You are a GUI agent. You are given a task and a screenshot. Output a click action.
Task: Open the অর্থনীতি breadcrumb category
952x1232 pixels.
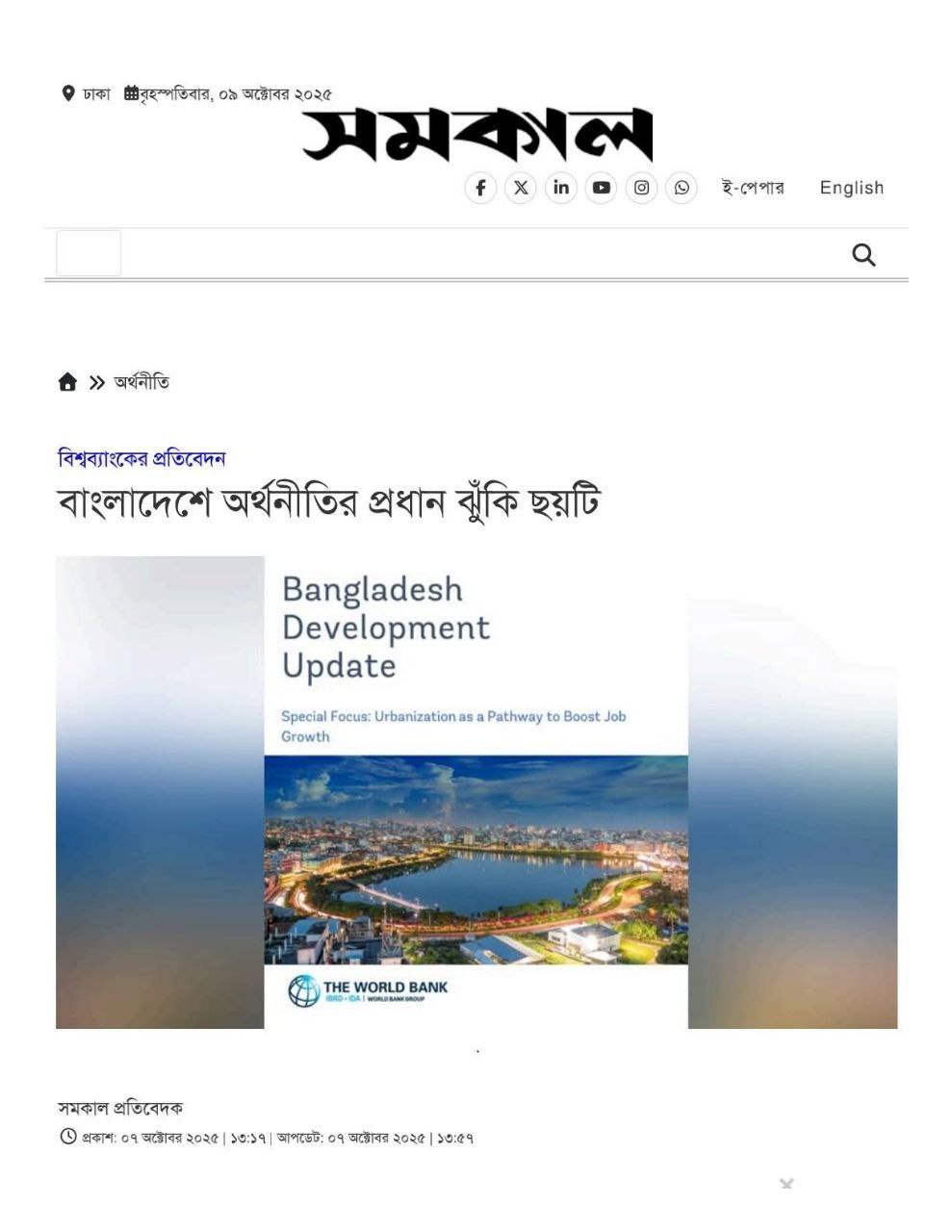point(142,382)
